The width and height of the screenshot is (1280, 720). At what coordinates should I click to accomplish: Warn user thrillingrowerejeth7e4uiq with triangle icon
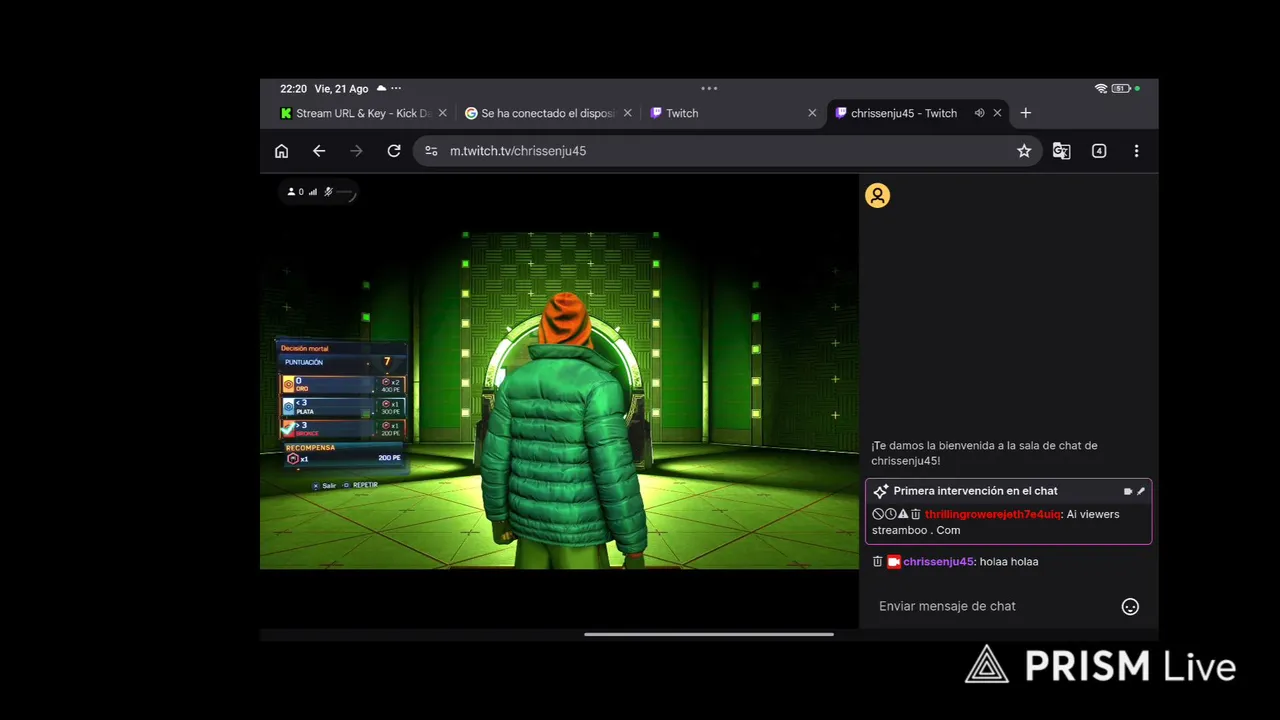903,514
